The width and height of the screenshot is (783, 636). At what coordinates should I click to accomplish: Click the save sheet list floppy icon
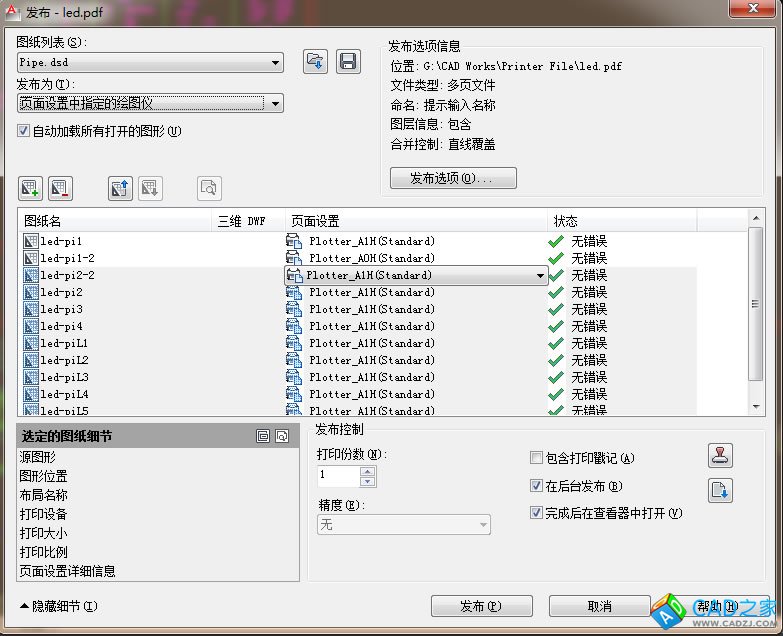pyautogui.click(x=348, y=62)
